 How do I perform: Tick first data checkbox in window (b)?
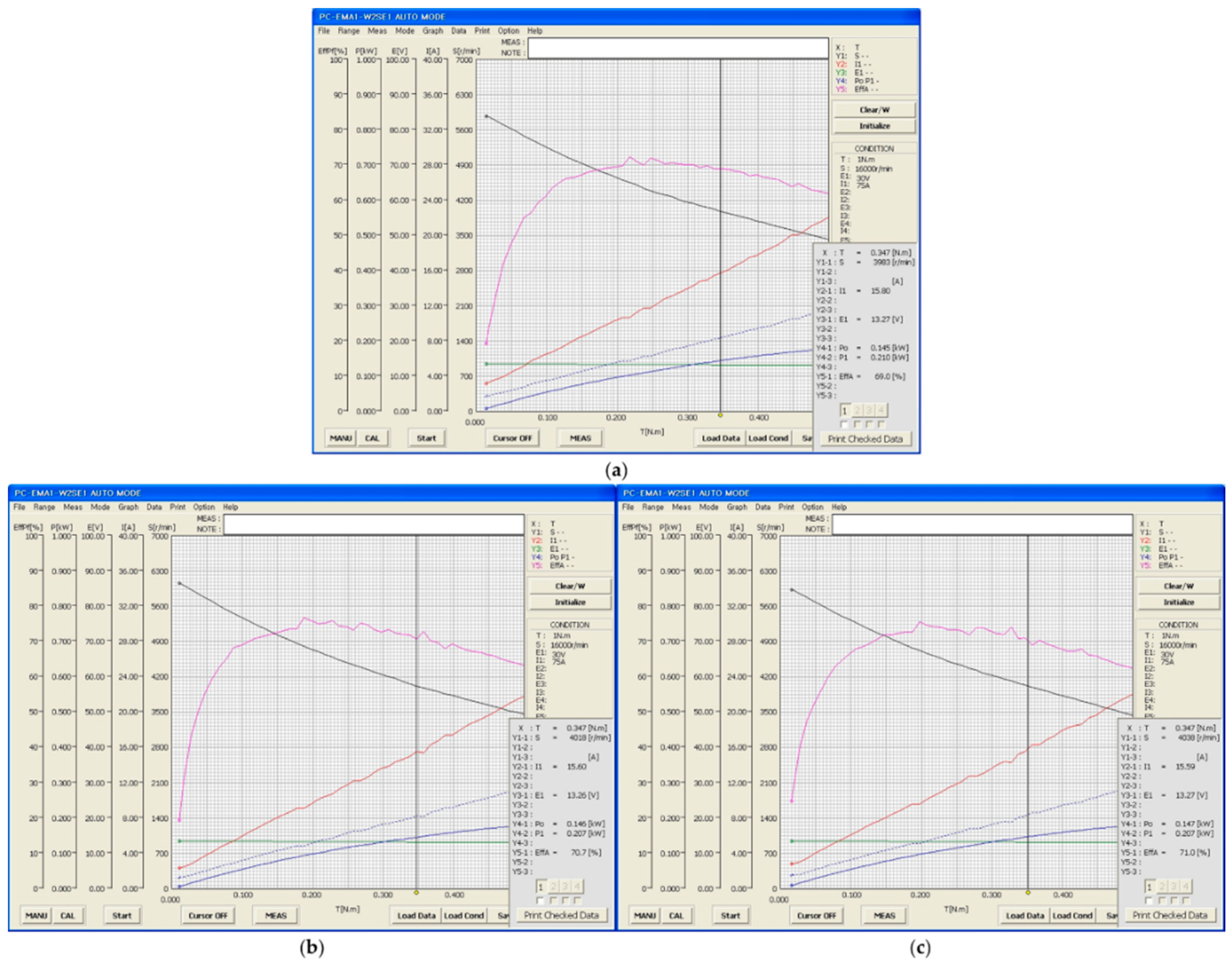pyautogui.click(x=540, y=901)
